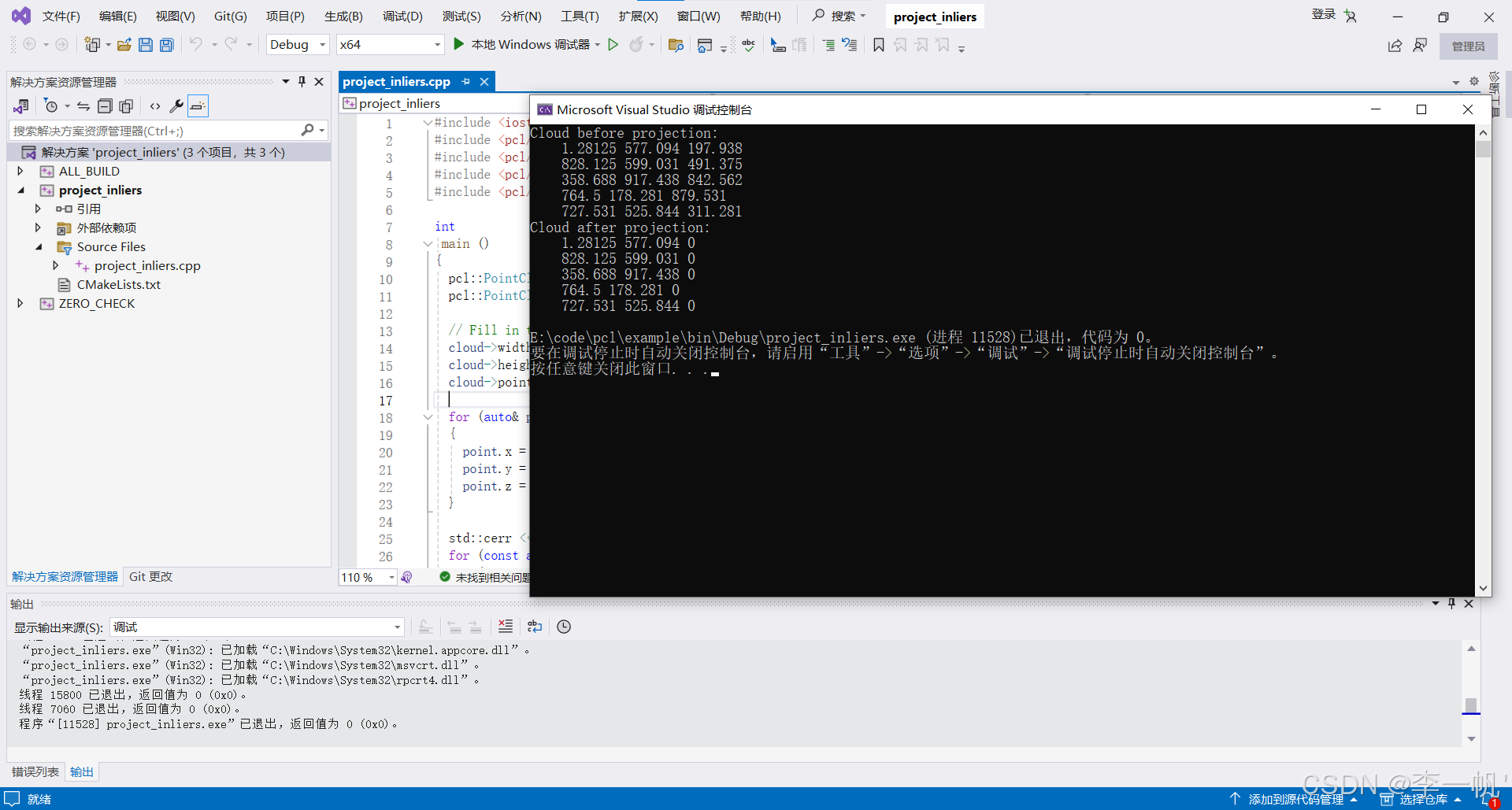
Task: Expand the ZERO_CHECK project node
Action: pyautogui.click(x=20, y=303)
